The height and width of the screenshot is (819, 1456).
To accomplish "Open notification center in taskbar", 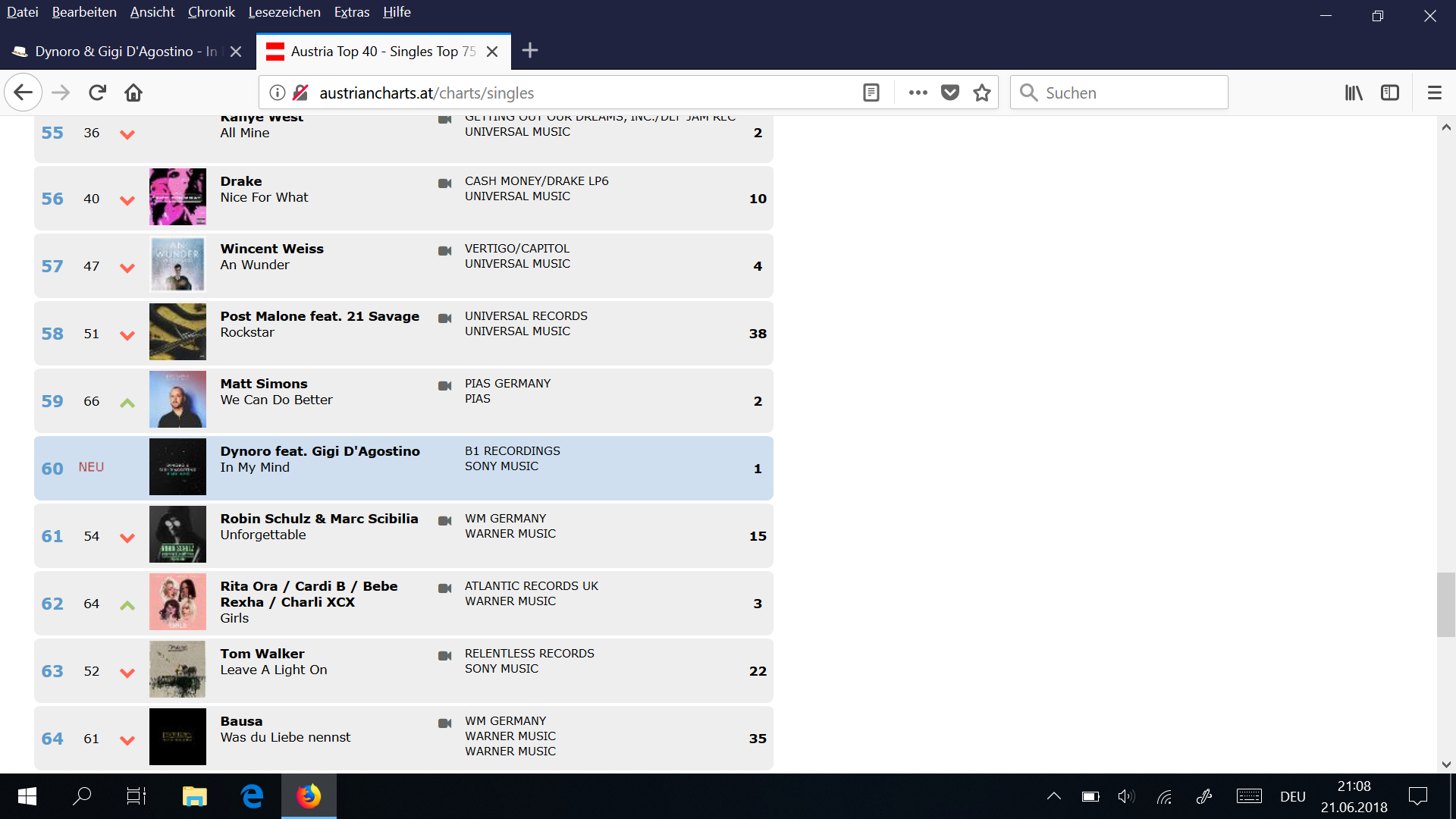I will [1417, 796].
